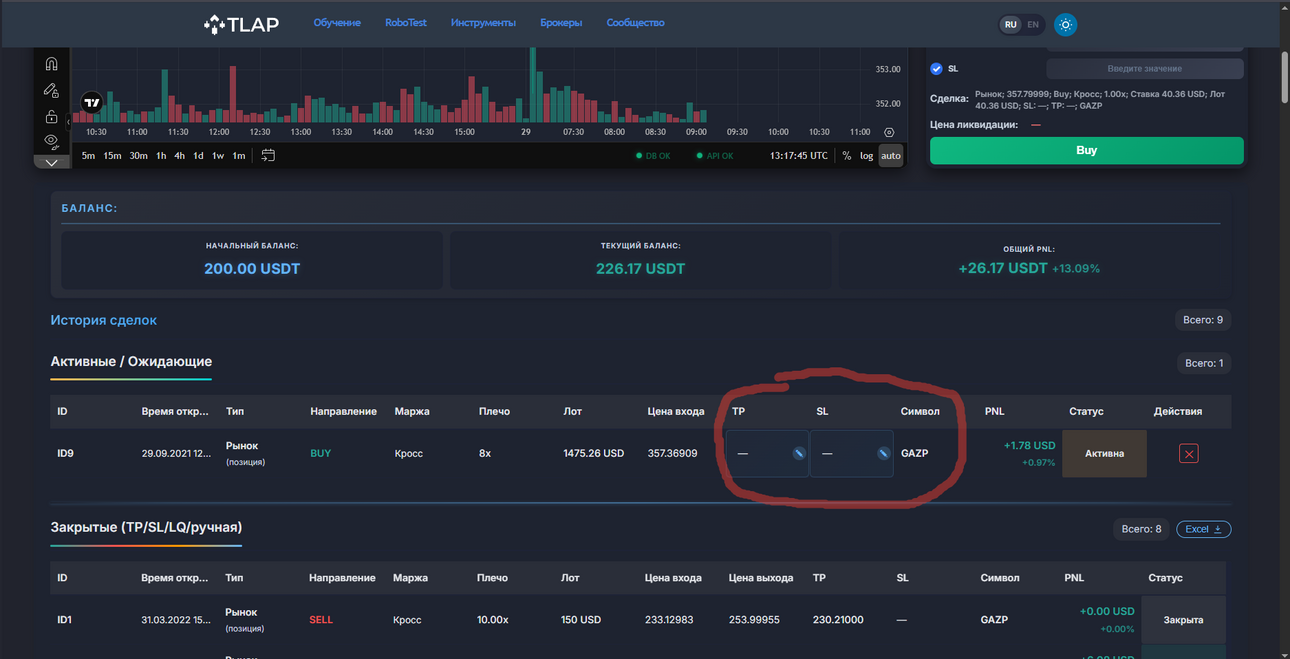Expand the chart tools chevron arrow
1290x659 pixels.
point(51,162)
